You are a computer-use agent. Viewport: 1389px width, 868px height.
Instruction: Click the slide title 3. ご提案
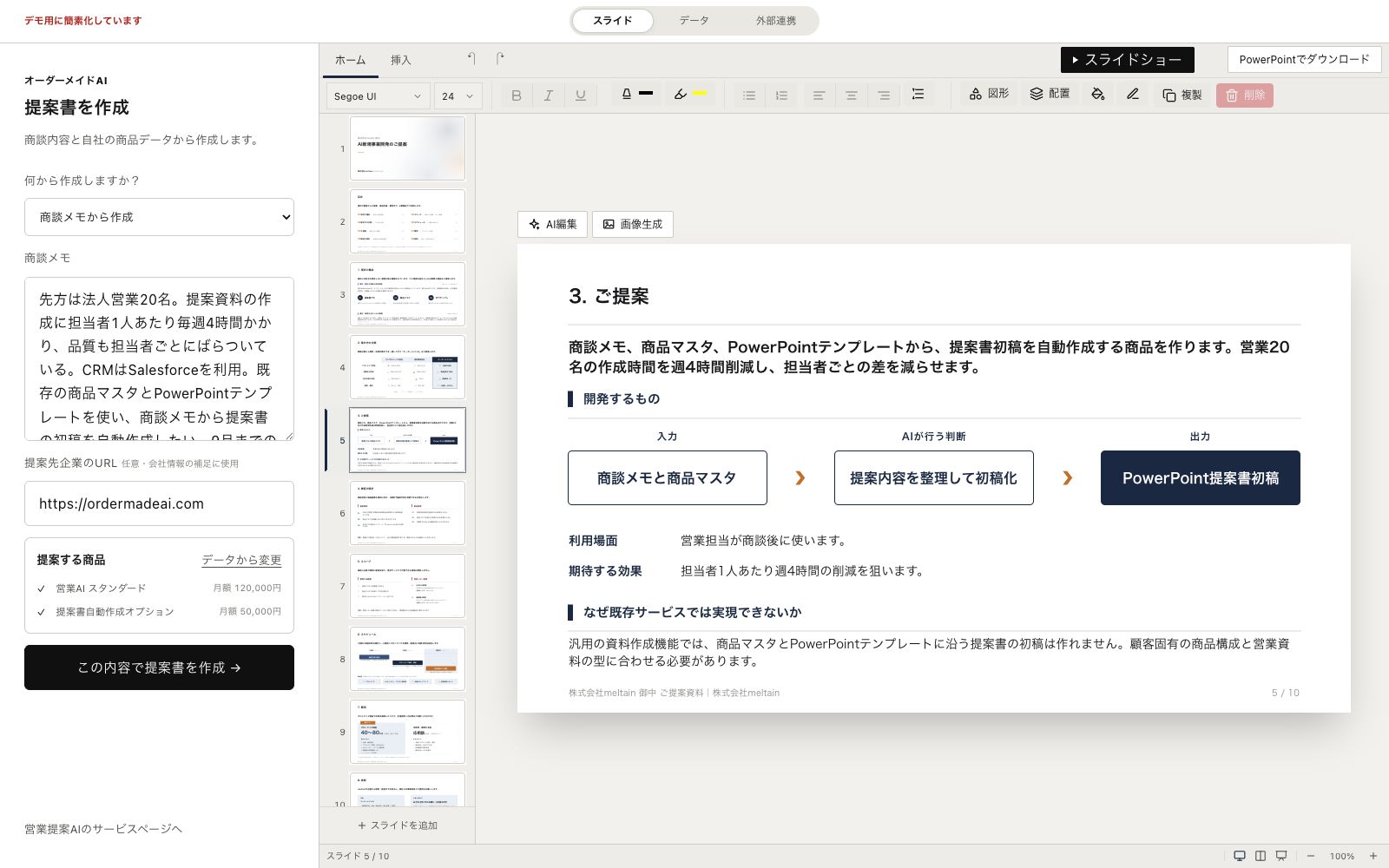[609, 296]
